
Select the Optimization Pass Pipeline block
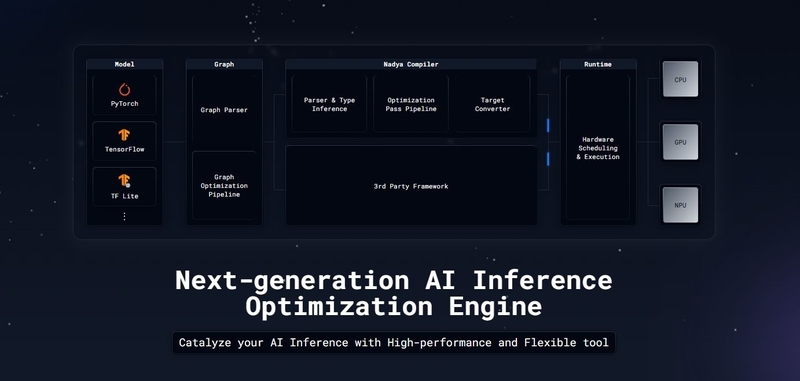[x=411, y=104]
